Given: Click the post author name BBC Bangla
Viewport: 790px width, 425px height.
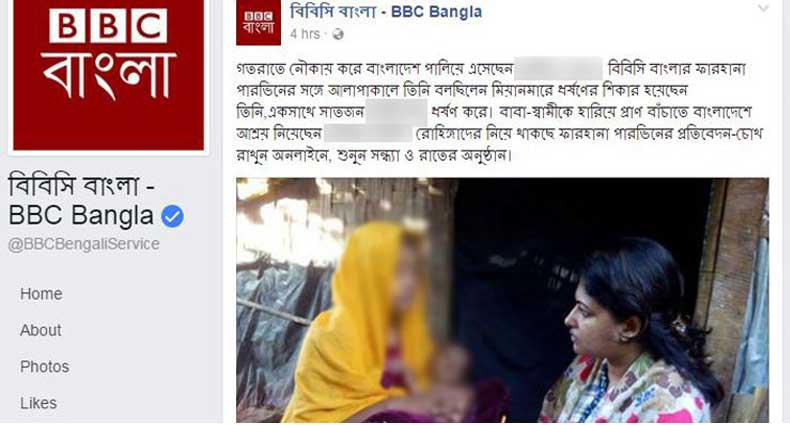Looking at the screenshot, I should pyautogui.click(x=386, y=12).
